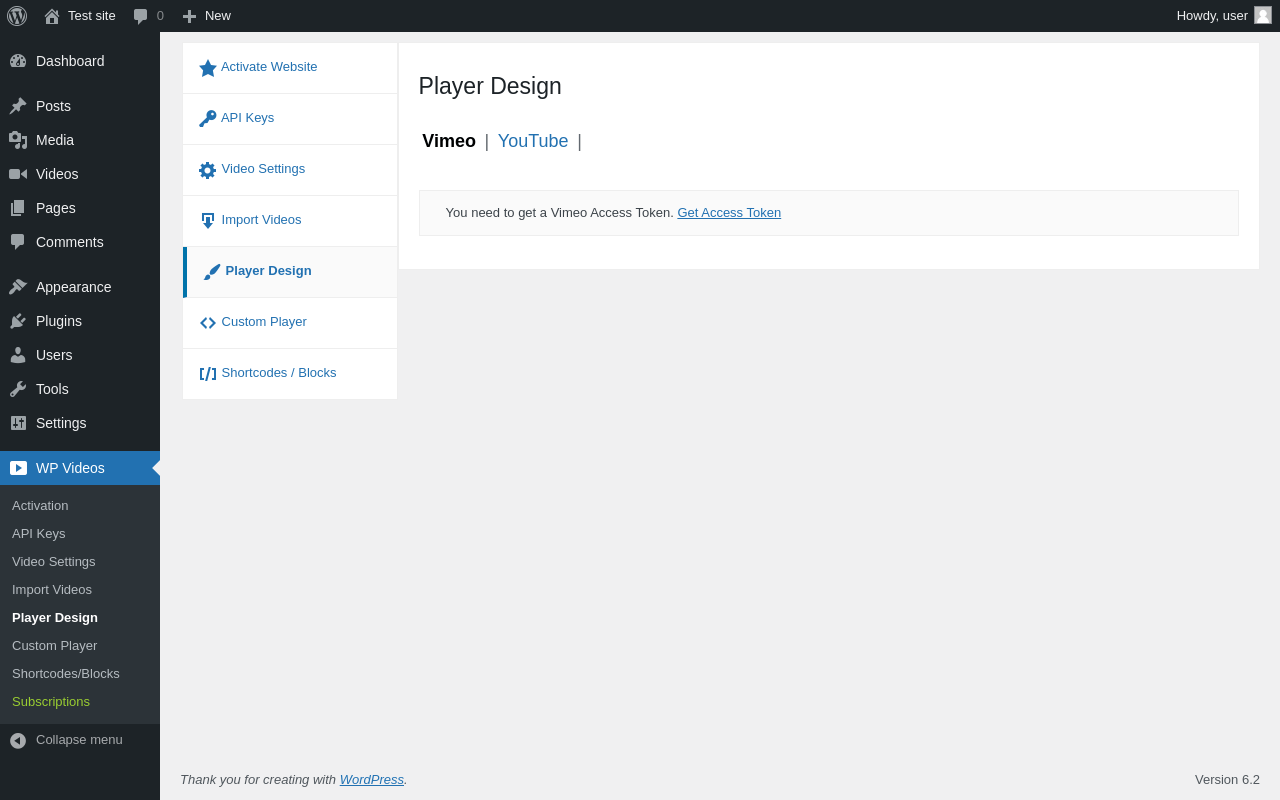Click the Users person icon

coord(18,355)
